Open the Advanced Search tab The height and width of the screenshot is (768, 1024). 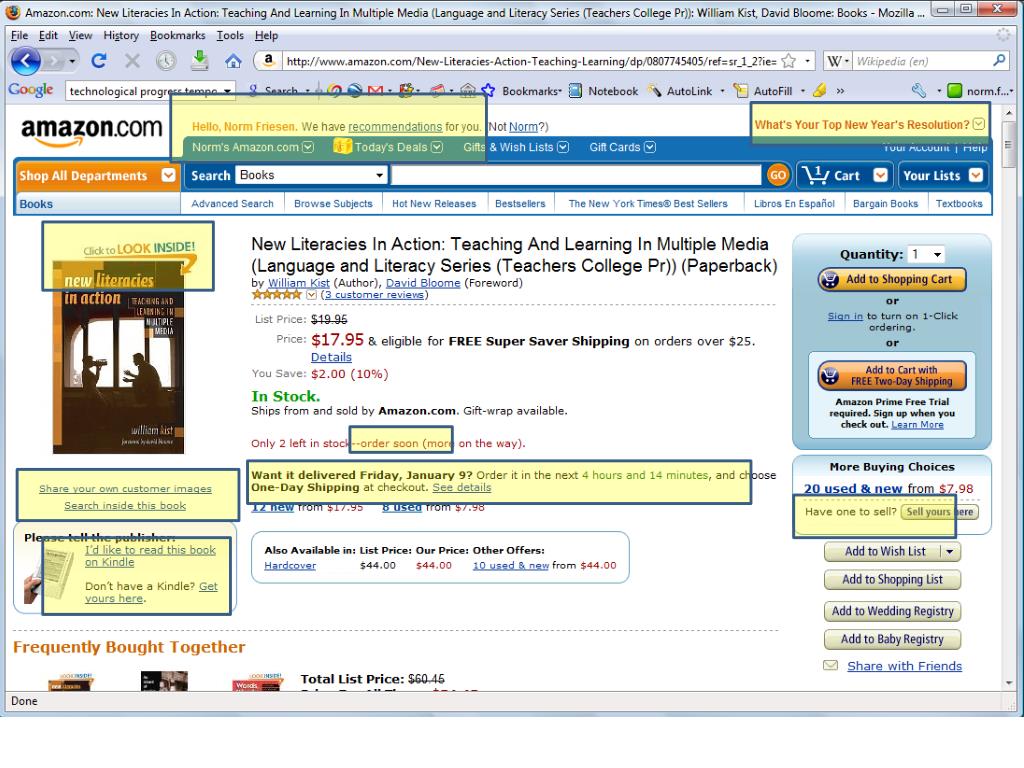tap(232, 204)
